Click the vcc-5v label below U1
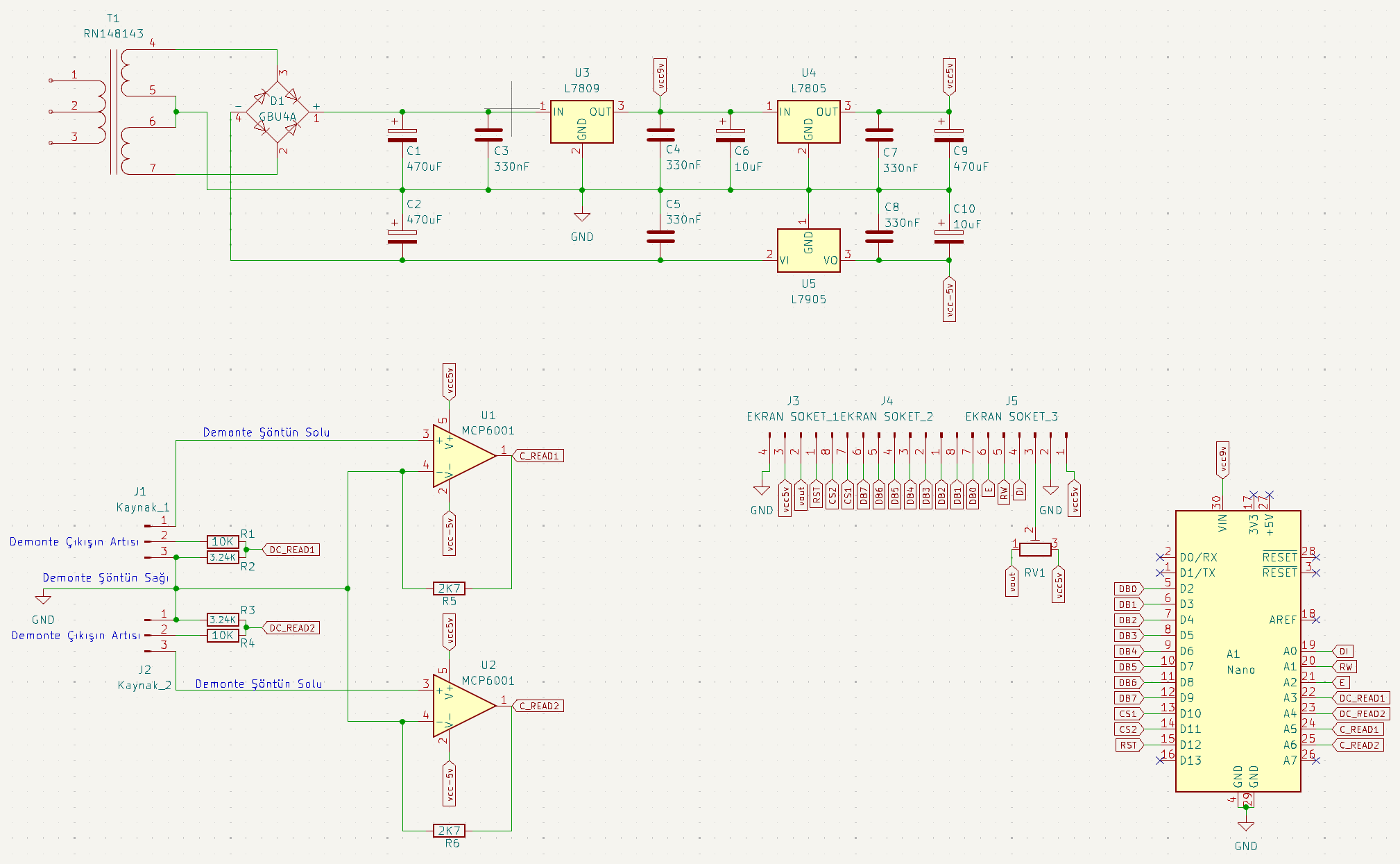1400x864 pixels. tap(449, 534)
